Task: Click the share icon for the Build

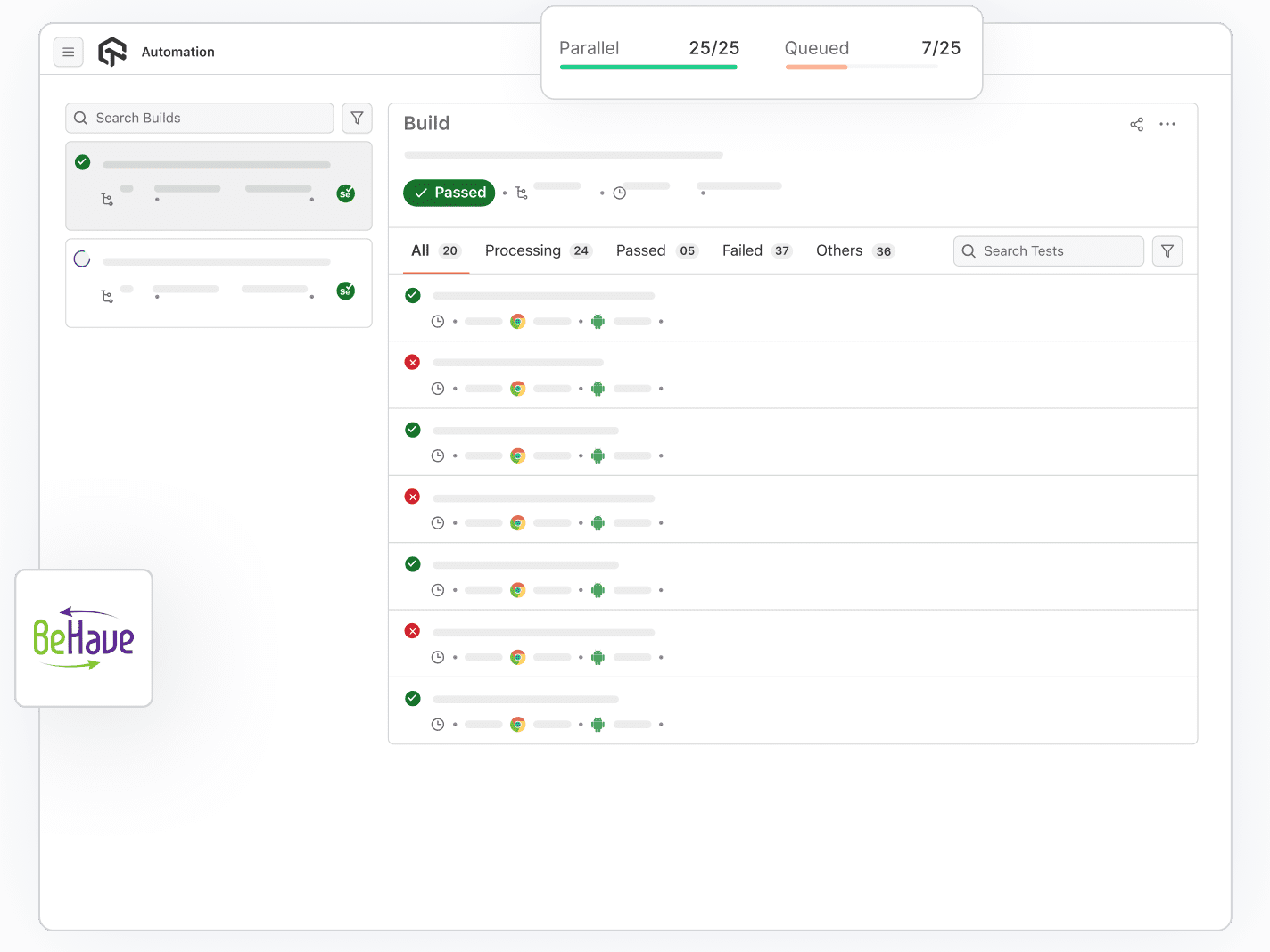Action: 1136,124
